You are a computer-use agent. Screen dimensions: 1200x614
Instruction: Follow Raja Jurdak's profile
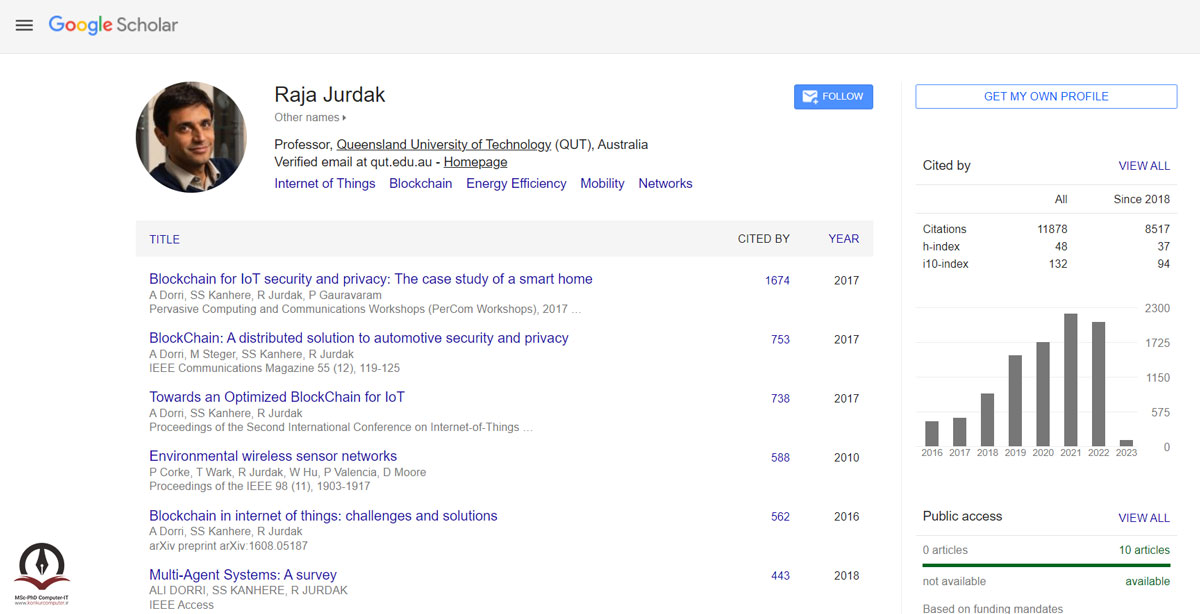click(x=833, y=97)
